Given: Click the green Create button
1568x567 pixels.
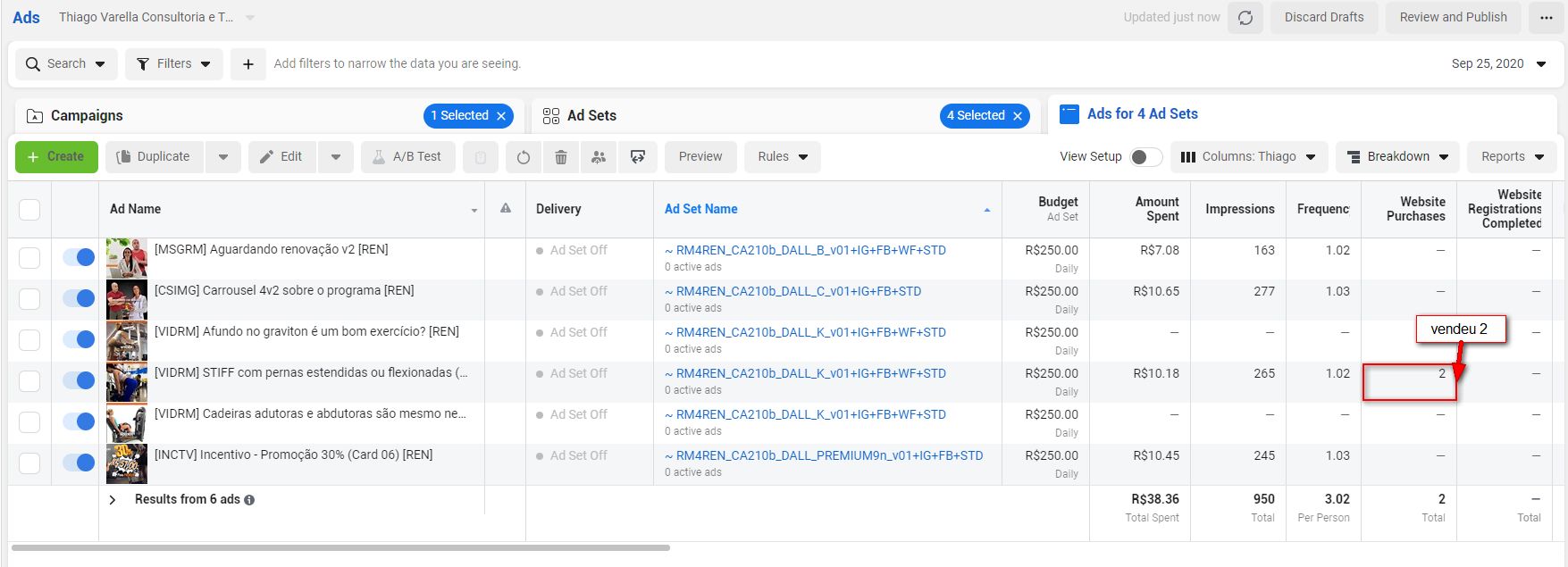Looking at the screenshot, I should click(56, 157).
